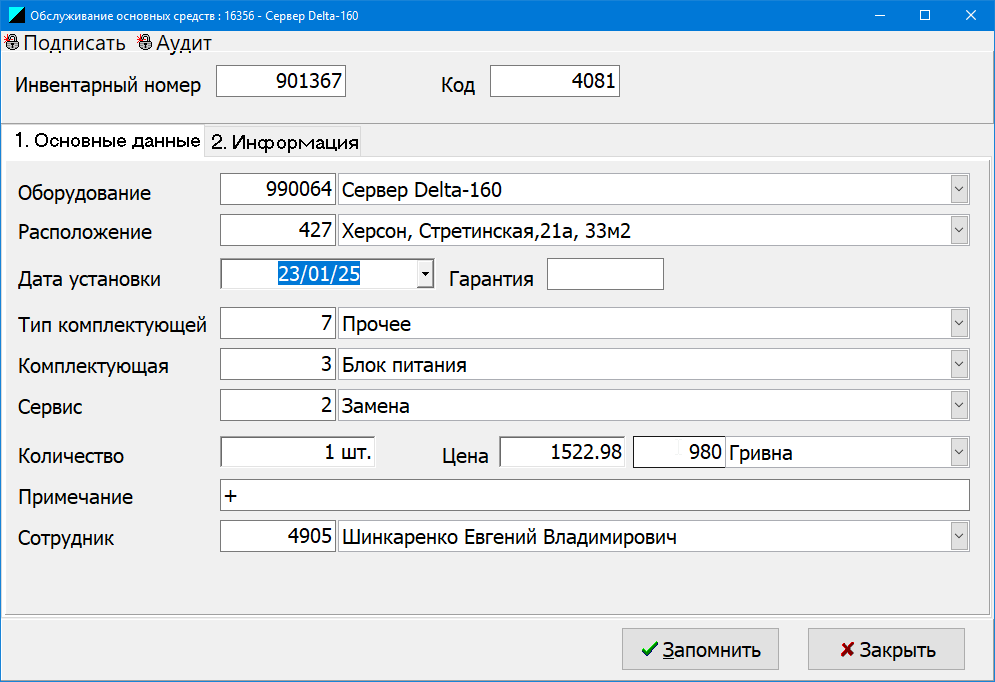Select the Замена combo box
The height and width of the screenshot is (682, 995).
pos(654,405)
